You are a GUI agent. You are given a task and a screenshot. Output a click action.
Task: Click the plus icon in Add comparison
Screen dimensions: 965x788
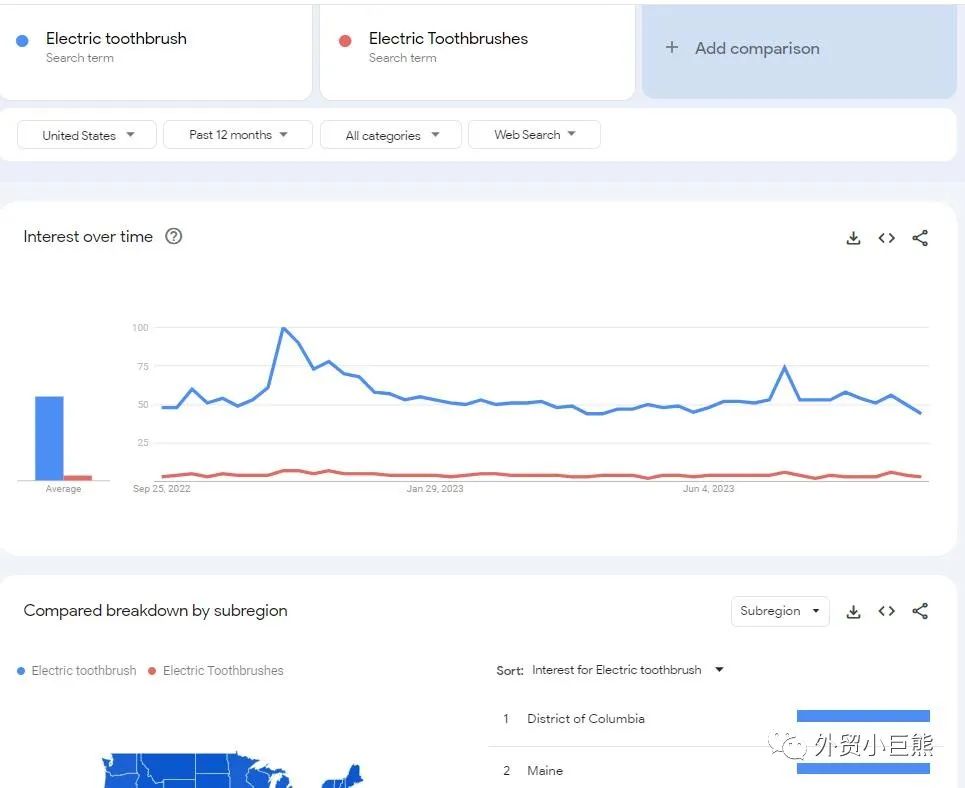point(672,48)
